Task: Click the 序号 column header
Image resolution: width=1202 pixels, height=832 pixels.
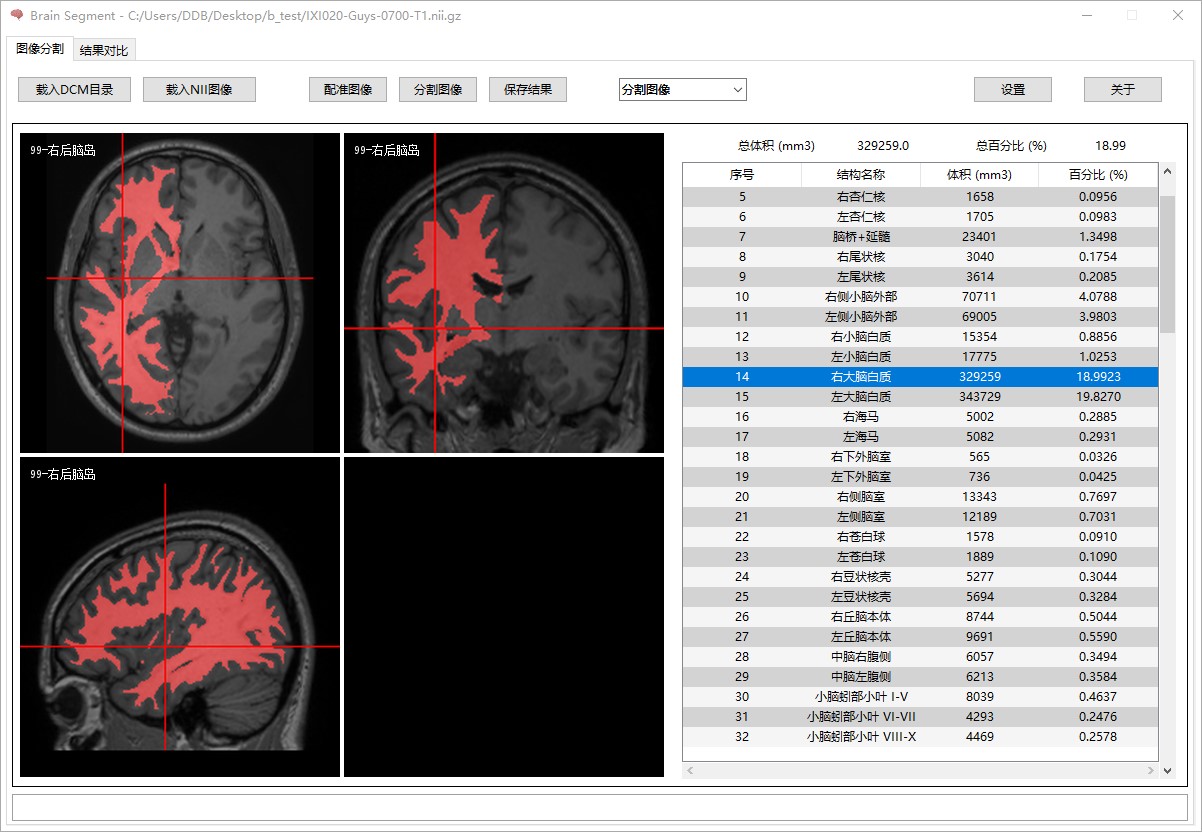Action: [x=742, y=175]
